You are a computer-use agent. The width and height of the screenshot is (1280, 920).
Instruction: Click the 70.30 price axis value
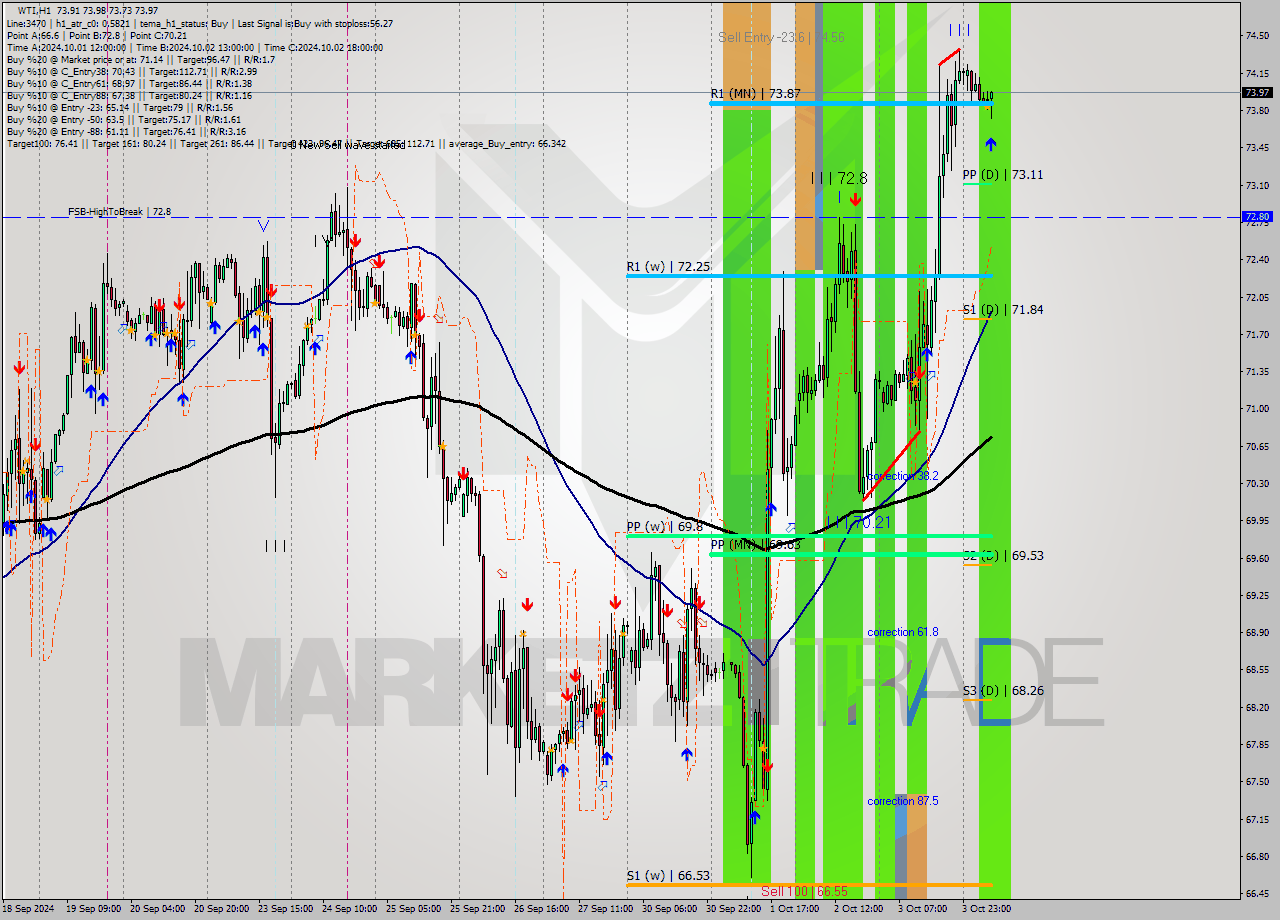1257,484
